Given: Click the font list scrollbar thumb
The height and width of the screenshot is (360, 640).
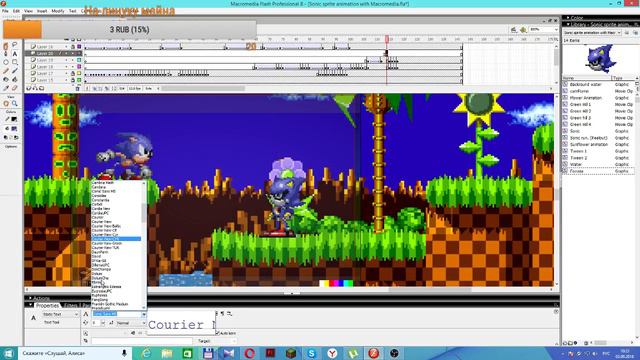Looking at the screenshot, I should point(144,213).
